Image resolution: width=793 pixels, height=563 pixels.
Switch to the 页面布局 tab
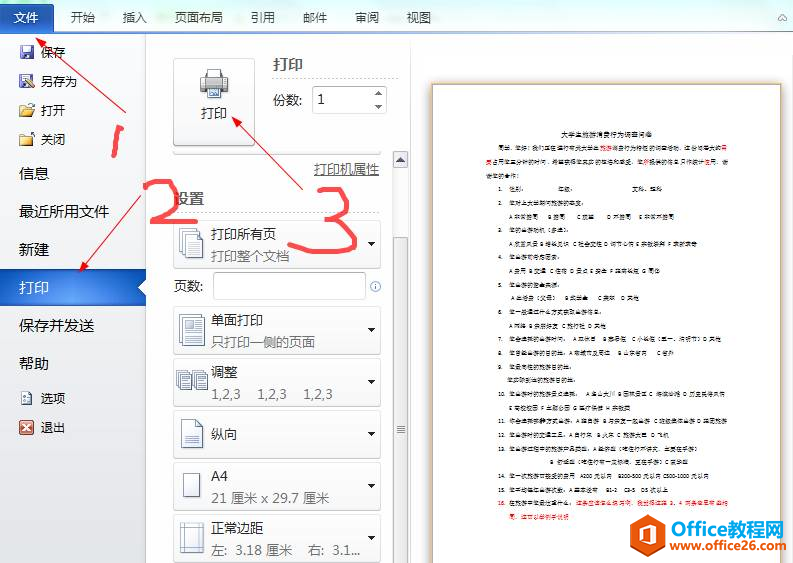(x=199, y=18)
